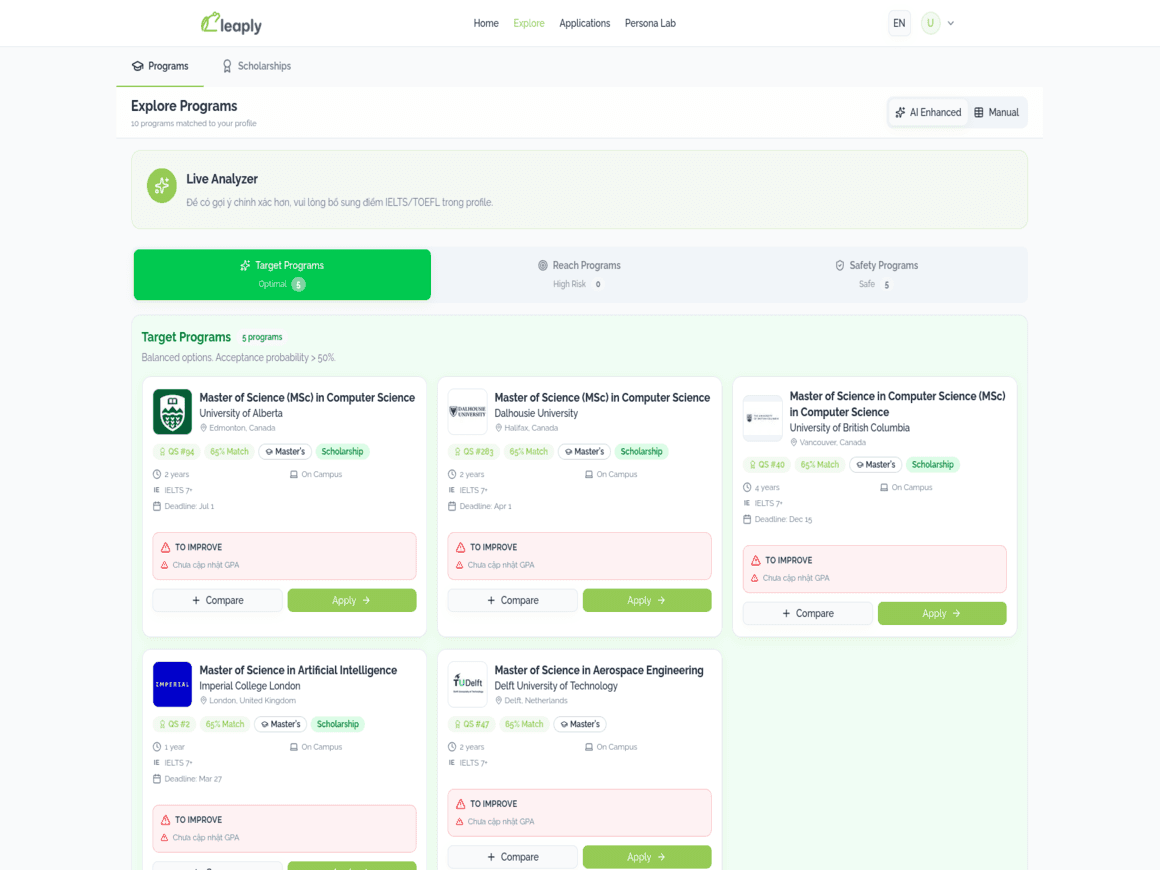Apply to the Dalhousie University program
1160x870 pixels.
647,600
